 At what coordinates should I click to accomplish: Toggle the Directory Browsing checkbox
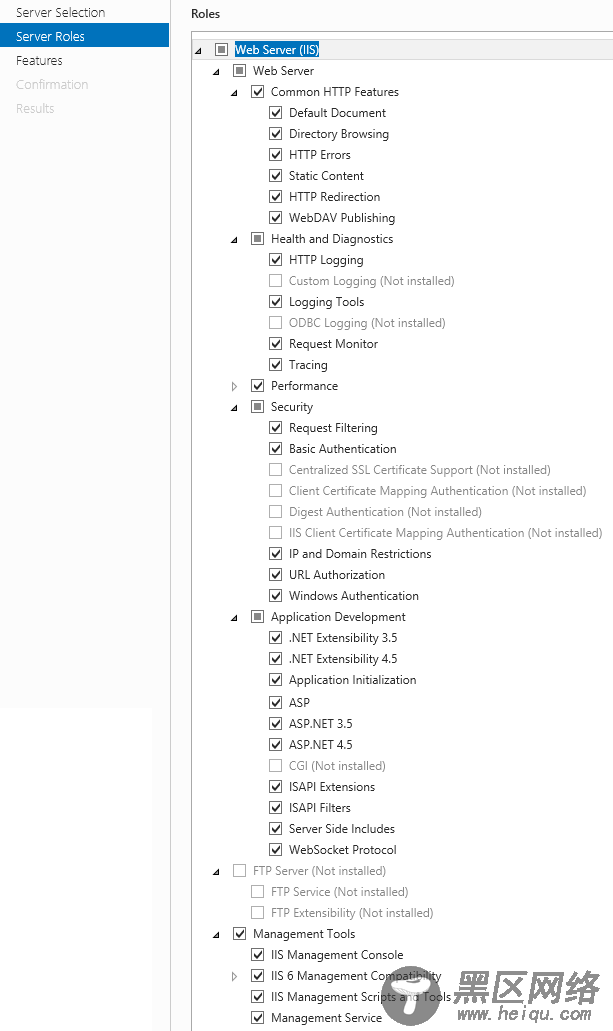[x=276, y=134]
